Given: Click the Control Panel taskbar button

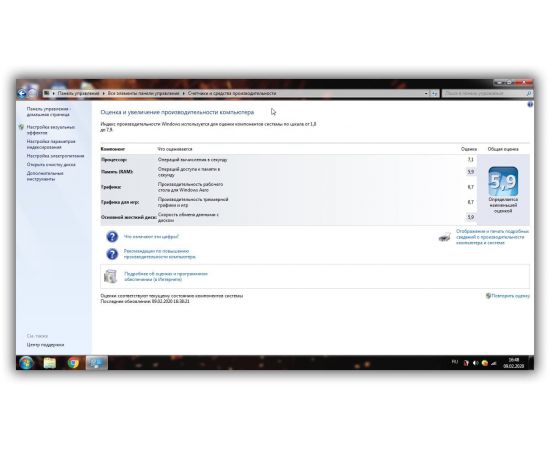Looking at the screenshot, I should (97, 363).
